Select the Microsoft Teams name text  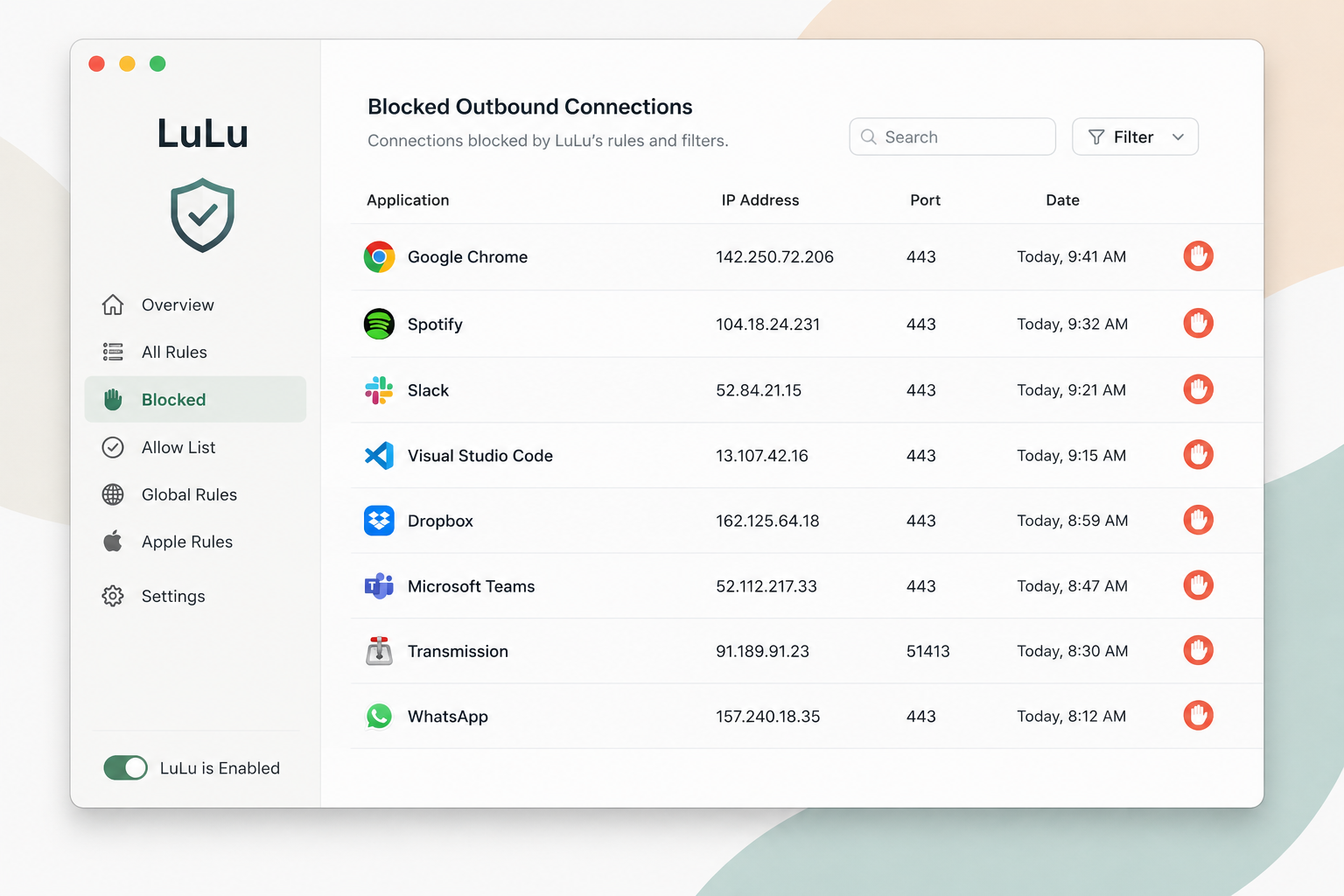(471, 586)
